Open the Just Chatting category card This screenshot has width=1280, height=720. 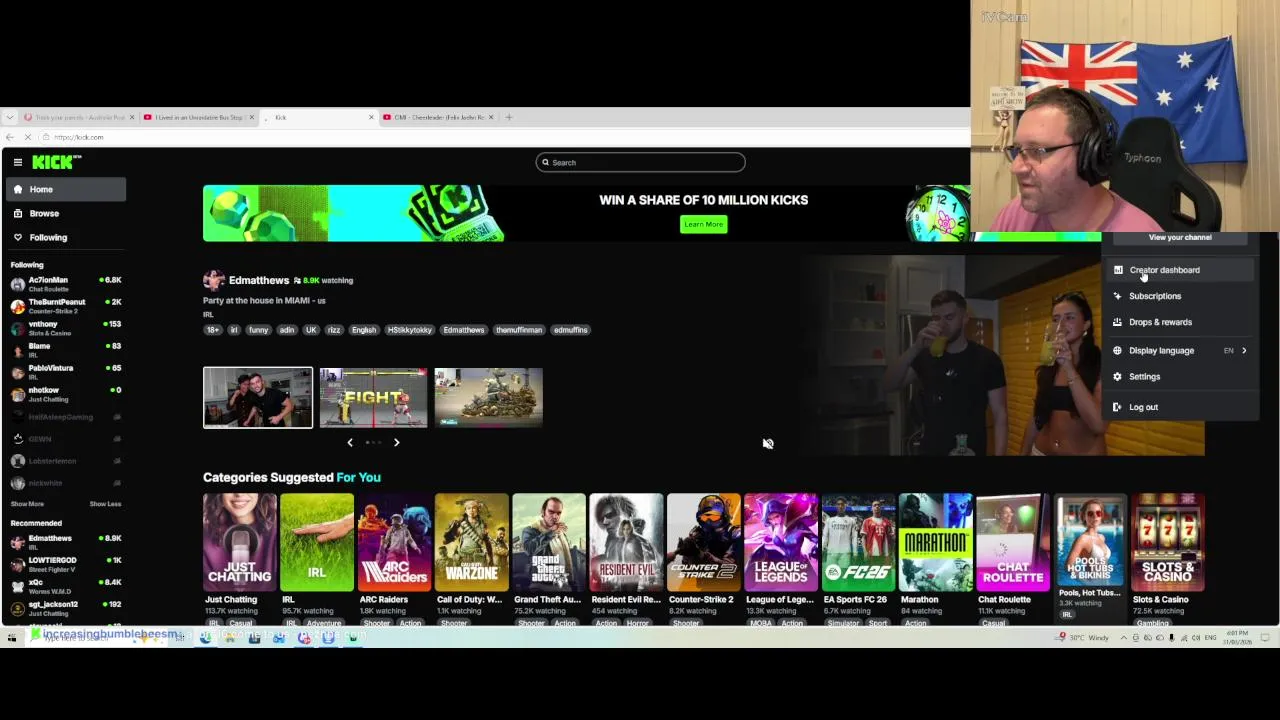239,542
